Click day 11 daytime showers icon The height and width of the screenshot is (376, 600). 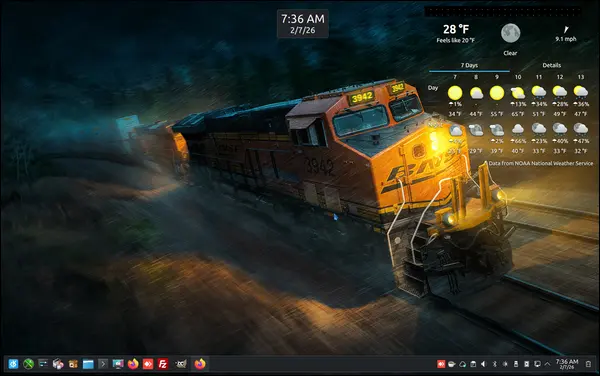coord(539,92)
